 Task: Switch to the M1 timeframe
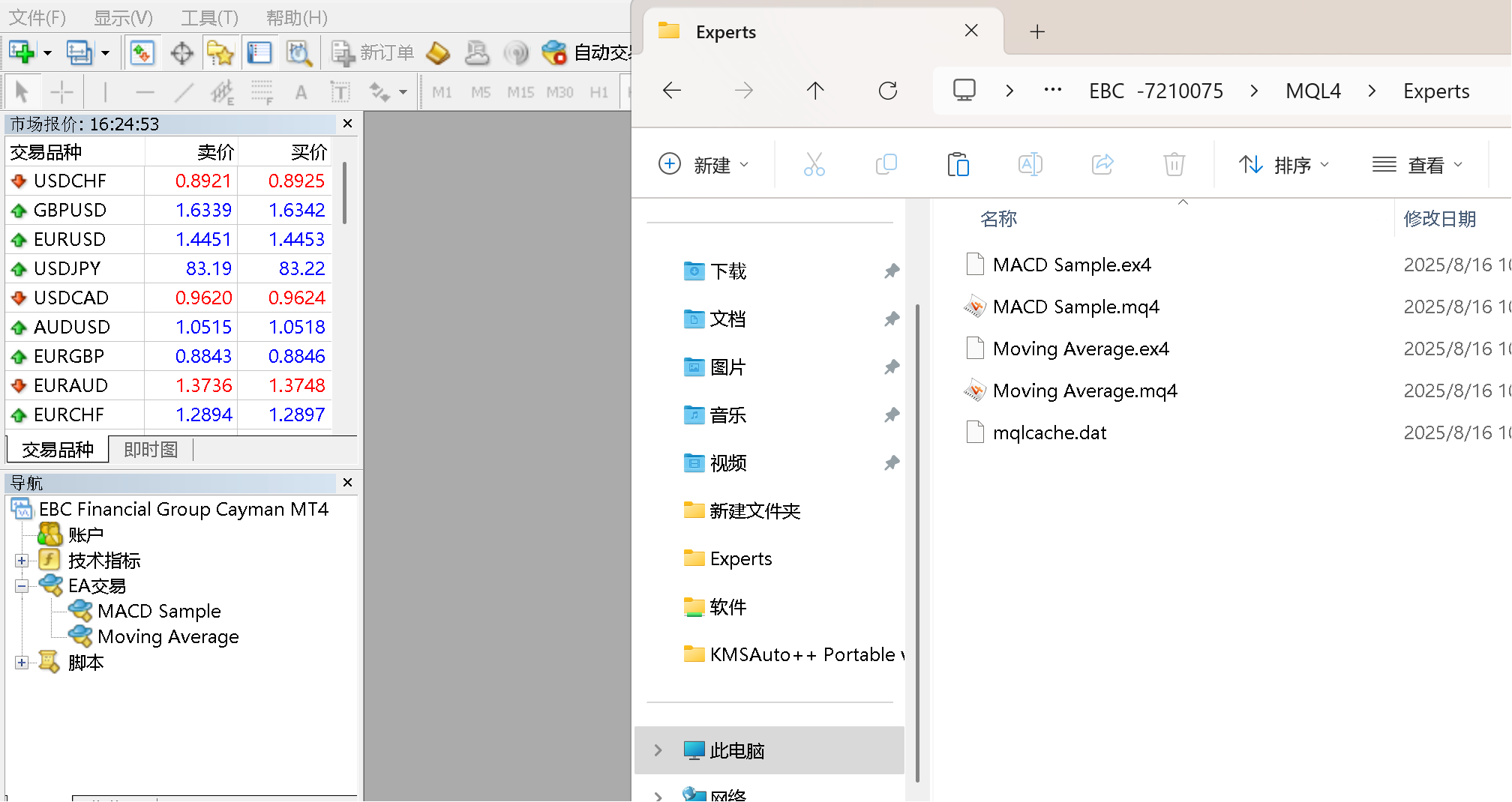click(x=442, y=92)
